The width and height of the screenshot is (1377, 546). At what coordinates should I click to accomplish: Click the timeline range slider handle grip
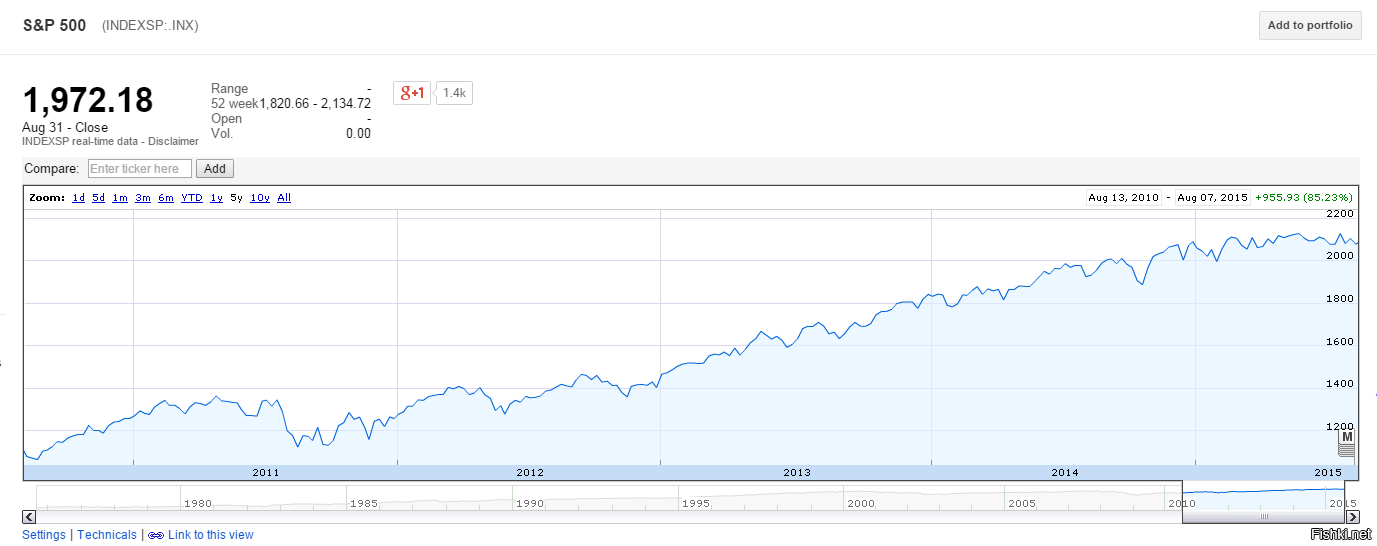(x=1264, y=517)
